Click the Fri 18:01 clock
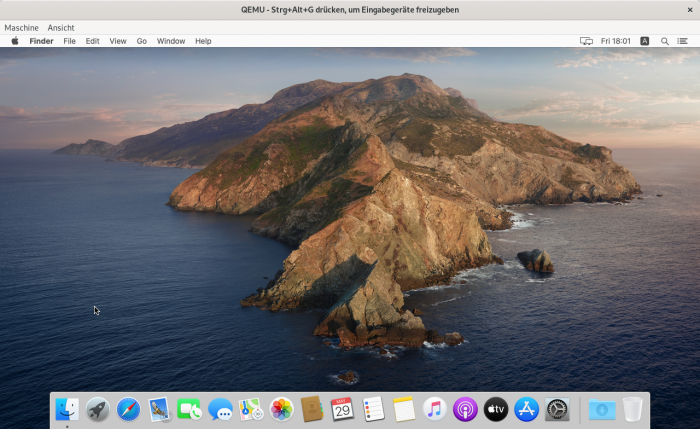 click(x=616, y=41)
